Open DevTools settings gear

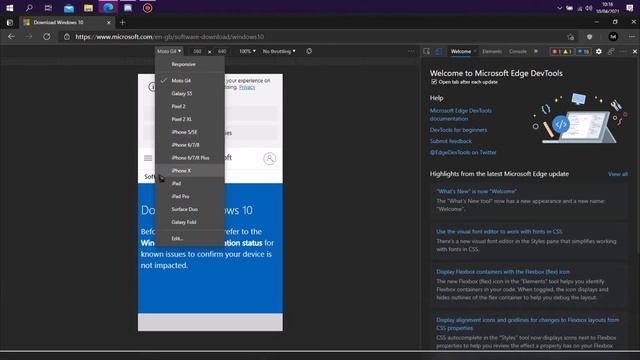coord(598,51)
